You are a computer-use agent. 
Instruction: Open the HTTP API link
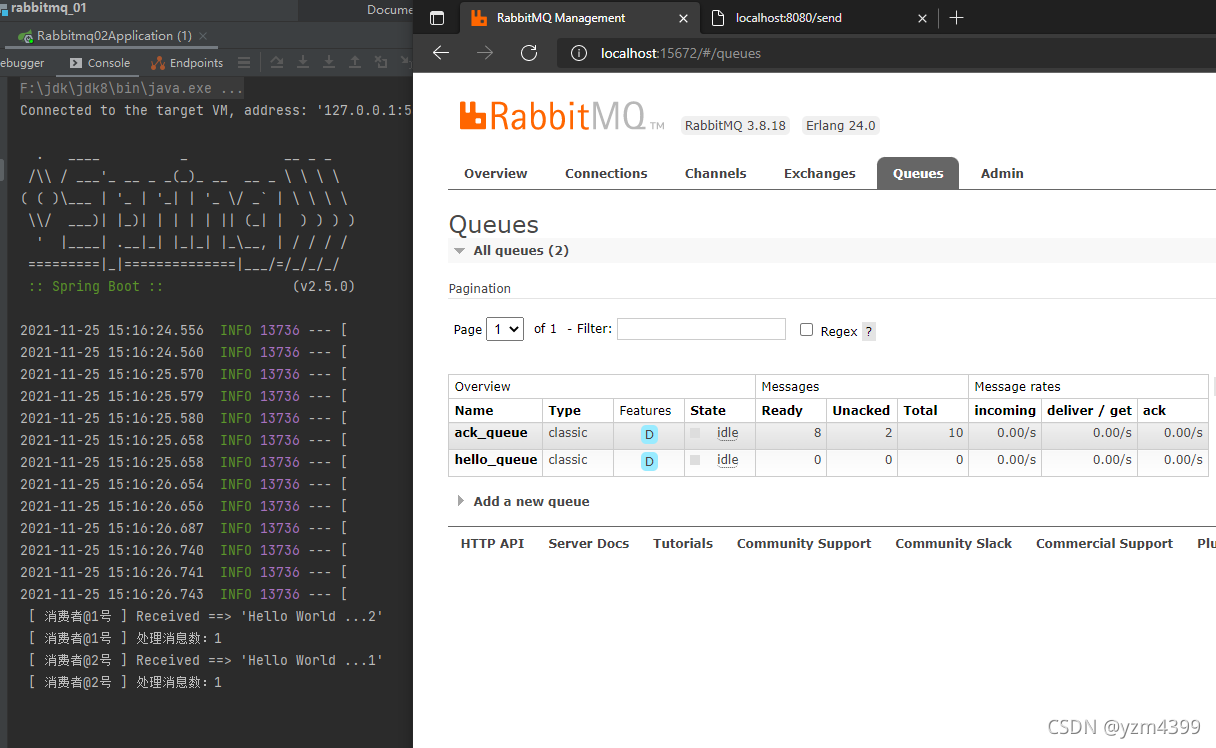pyautogui.click(x=492, y=543)
